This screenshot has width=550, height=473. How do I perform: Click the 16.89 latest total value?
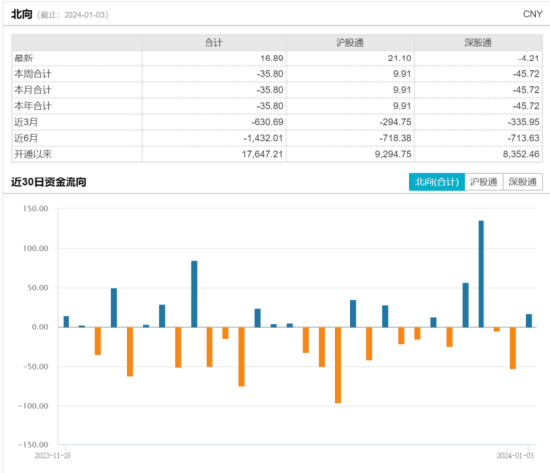pos(271,58)
